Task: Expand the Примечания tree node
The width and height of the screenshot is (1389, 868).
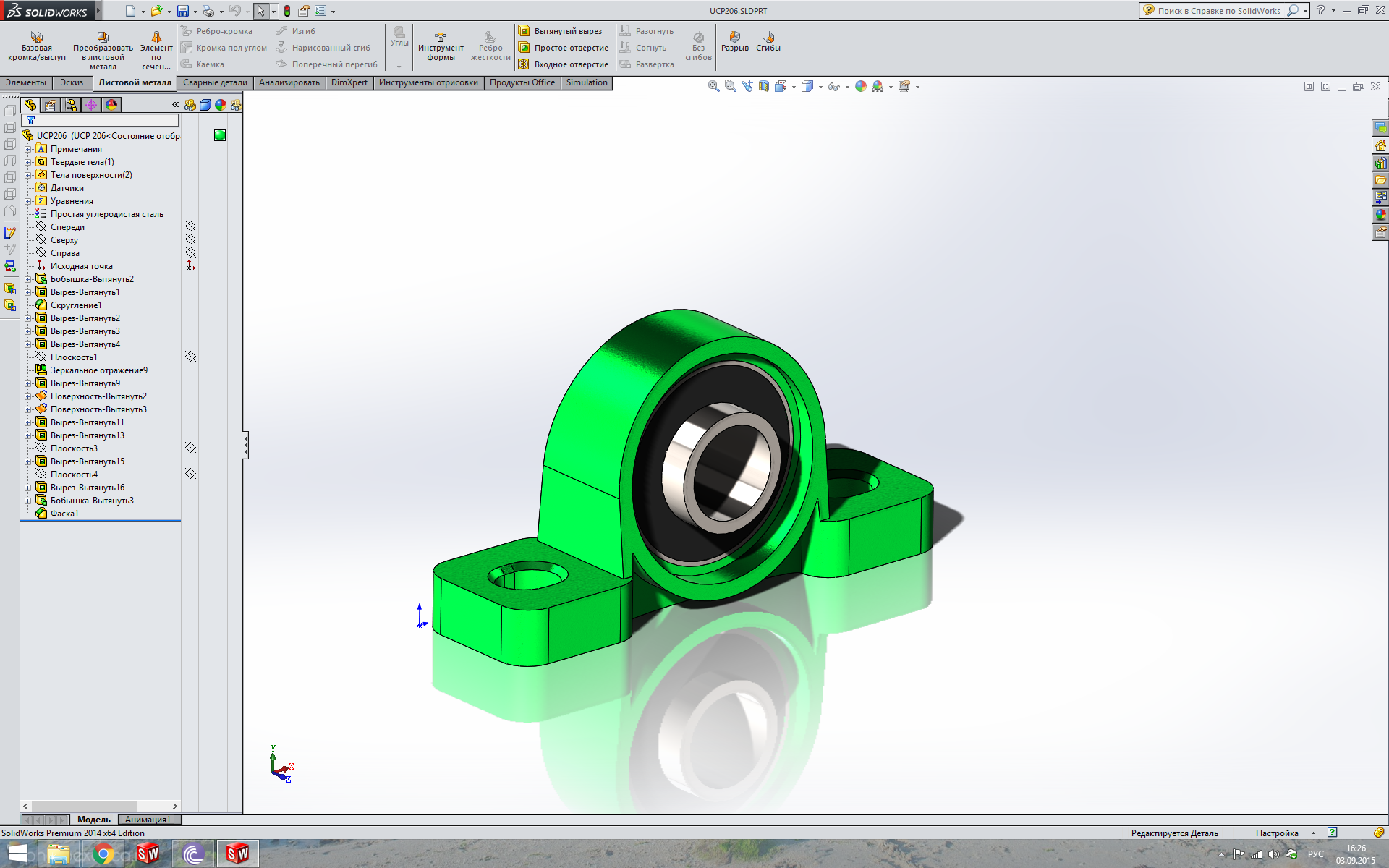Action: 28,149
